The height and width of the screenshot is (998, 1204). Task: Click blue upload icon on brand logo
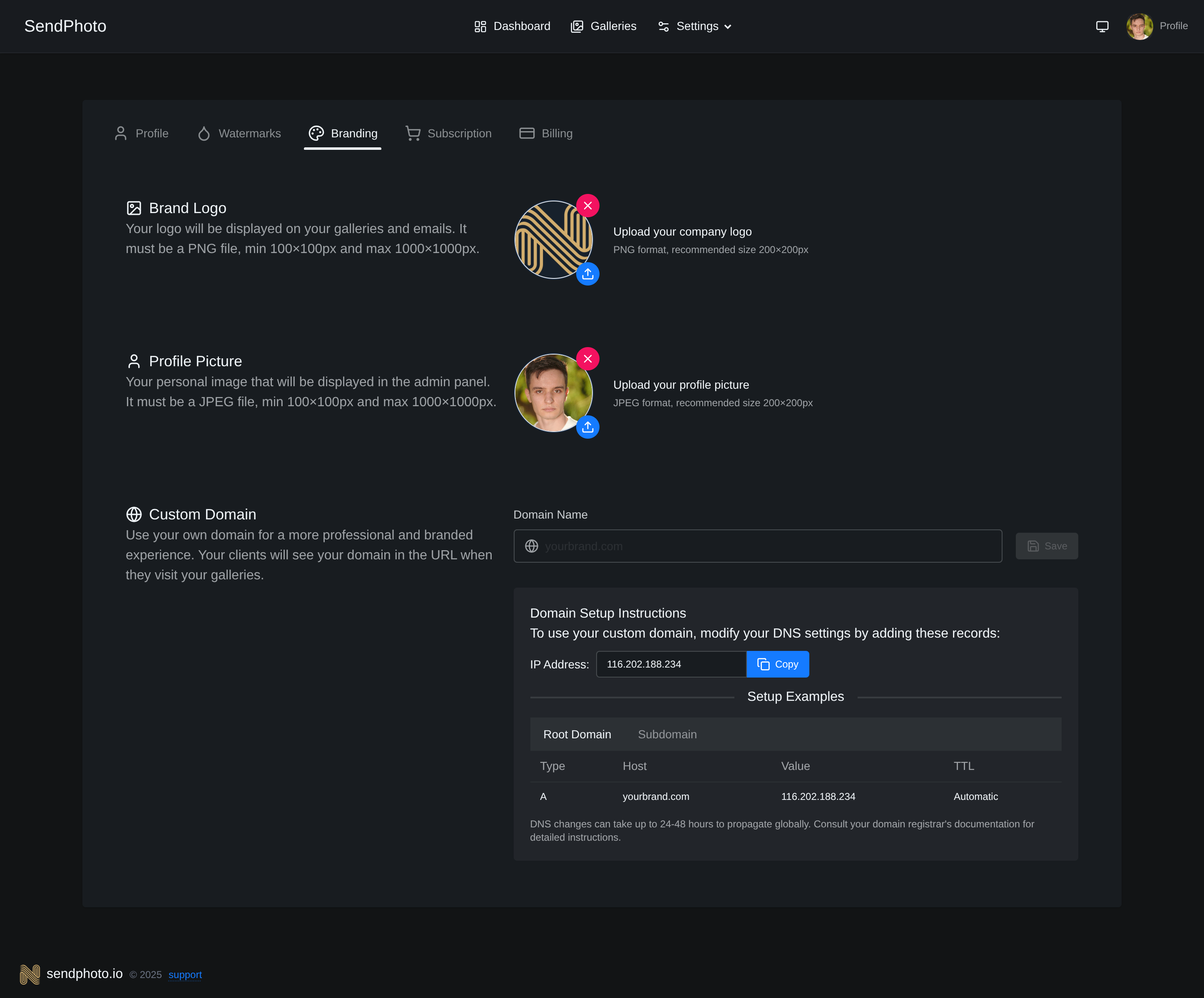[x=588, y=274]
